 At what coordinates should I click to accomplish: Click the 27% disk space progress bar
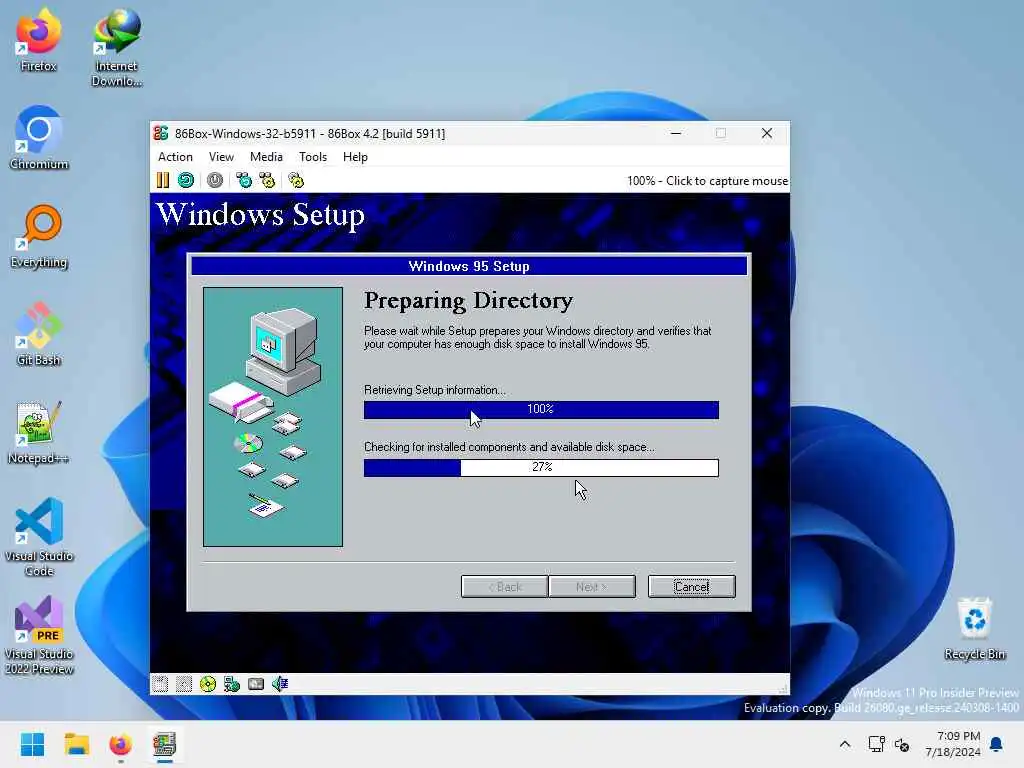(541, 468)
